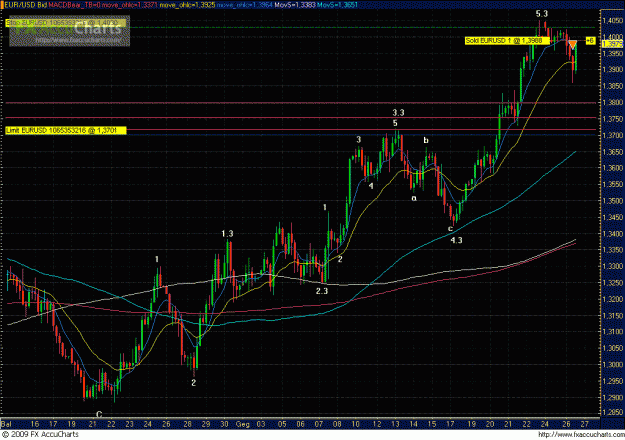Click the 1,3000 price axis label

(x=612, y=365)
